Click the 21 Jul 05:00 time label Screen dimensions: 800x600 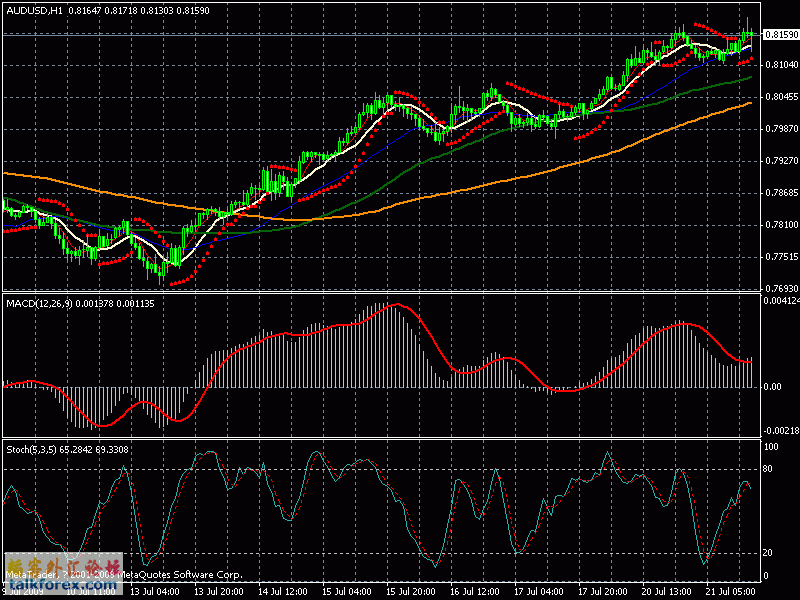[731, 592]
